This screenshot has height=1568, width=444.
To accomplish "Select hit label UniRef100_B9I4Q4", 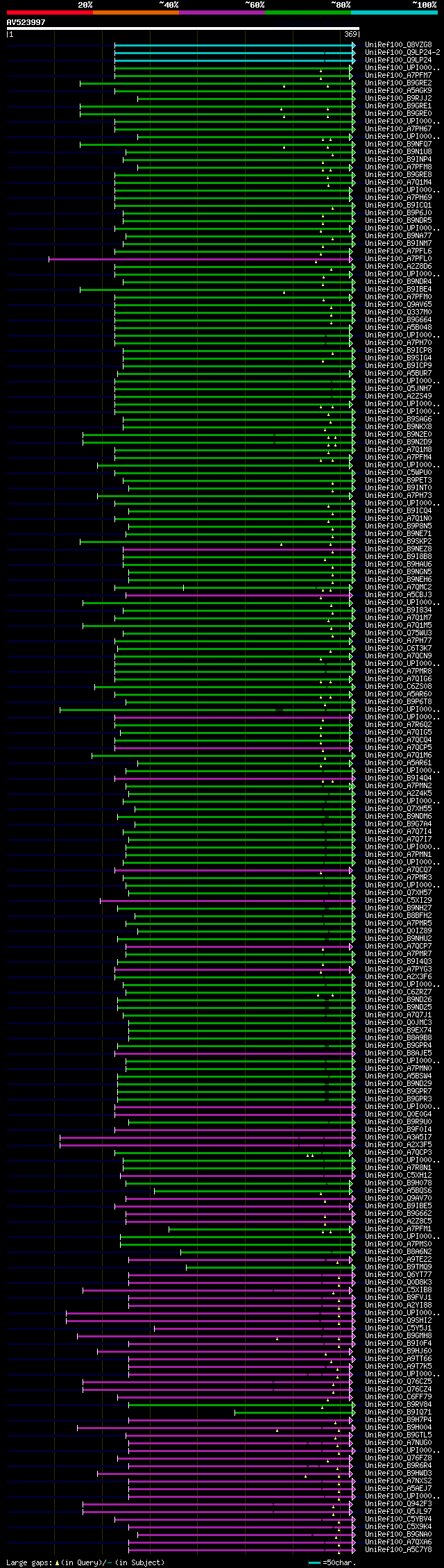I will click(398, 778).
